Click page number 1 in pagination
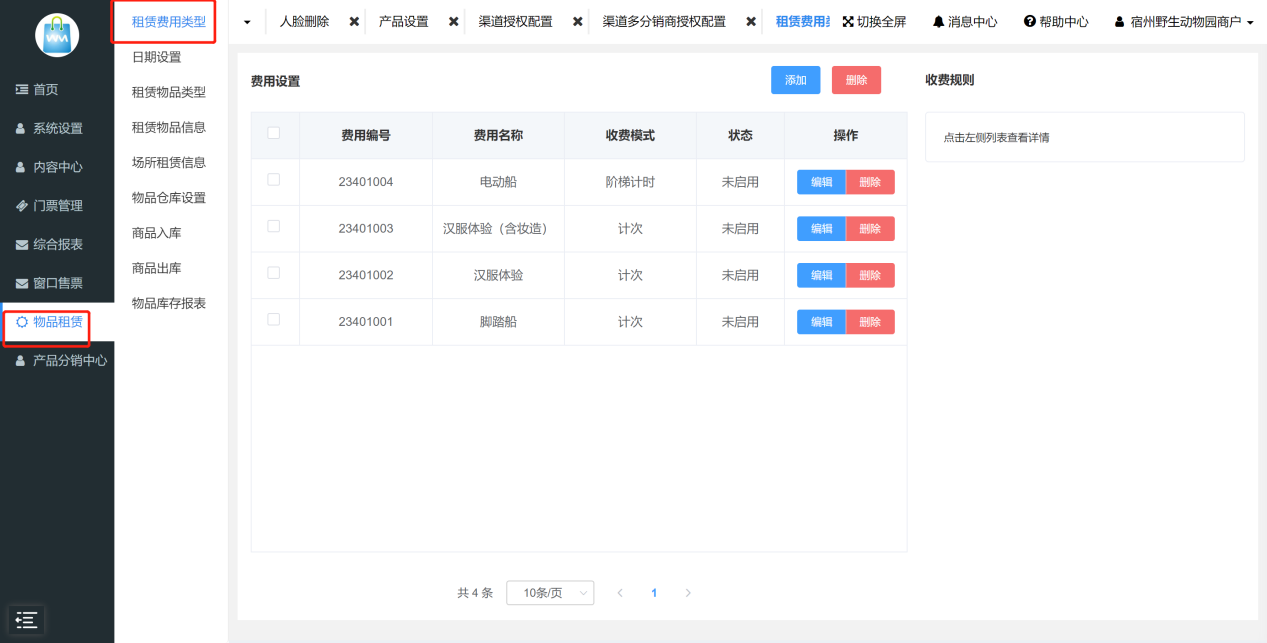Image resolution: width=1267 pixels, height=643 pixels. [654, 593]
